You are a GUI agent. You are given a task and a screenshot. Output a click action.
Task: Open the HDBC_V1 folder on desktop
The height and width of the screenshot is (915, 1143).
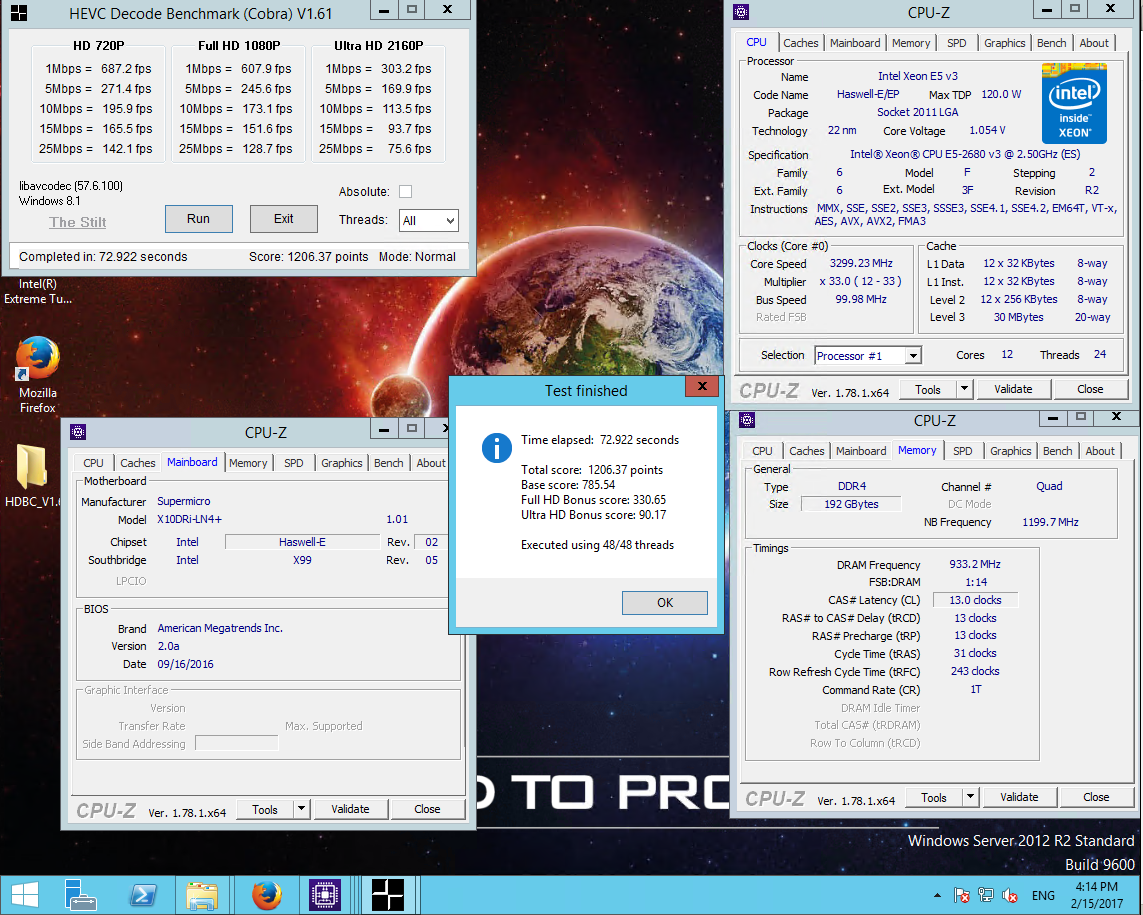tap(31, 475)
